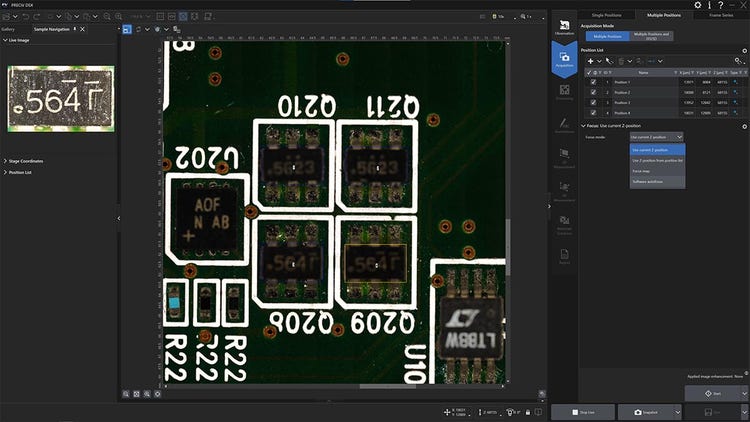Screen dimensions: 750x422
Task: Uncheck the Position 1 checkbox
Action: coord(593,82)
